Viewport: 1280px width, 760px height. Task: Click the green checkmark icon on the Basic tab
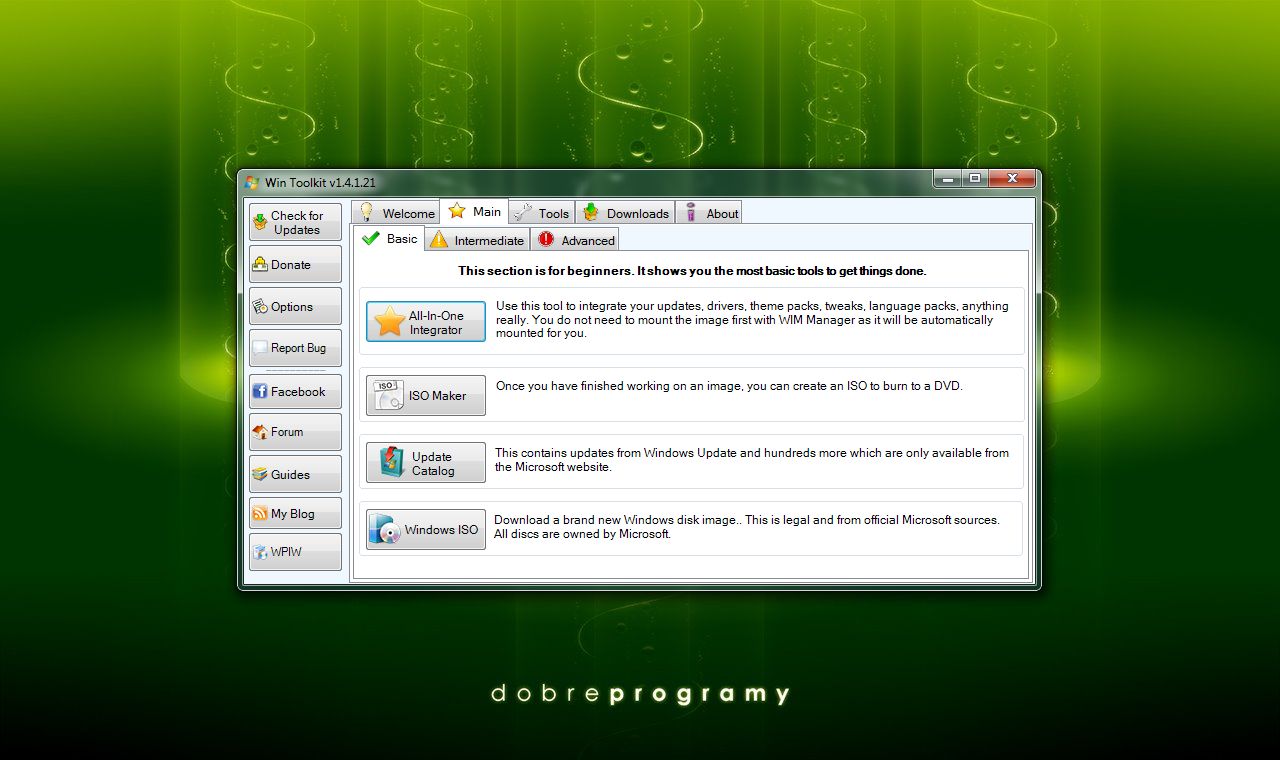pyautogui.click(x=371, y=239)
